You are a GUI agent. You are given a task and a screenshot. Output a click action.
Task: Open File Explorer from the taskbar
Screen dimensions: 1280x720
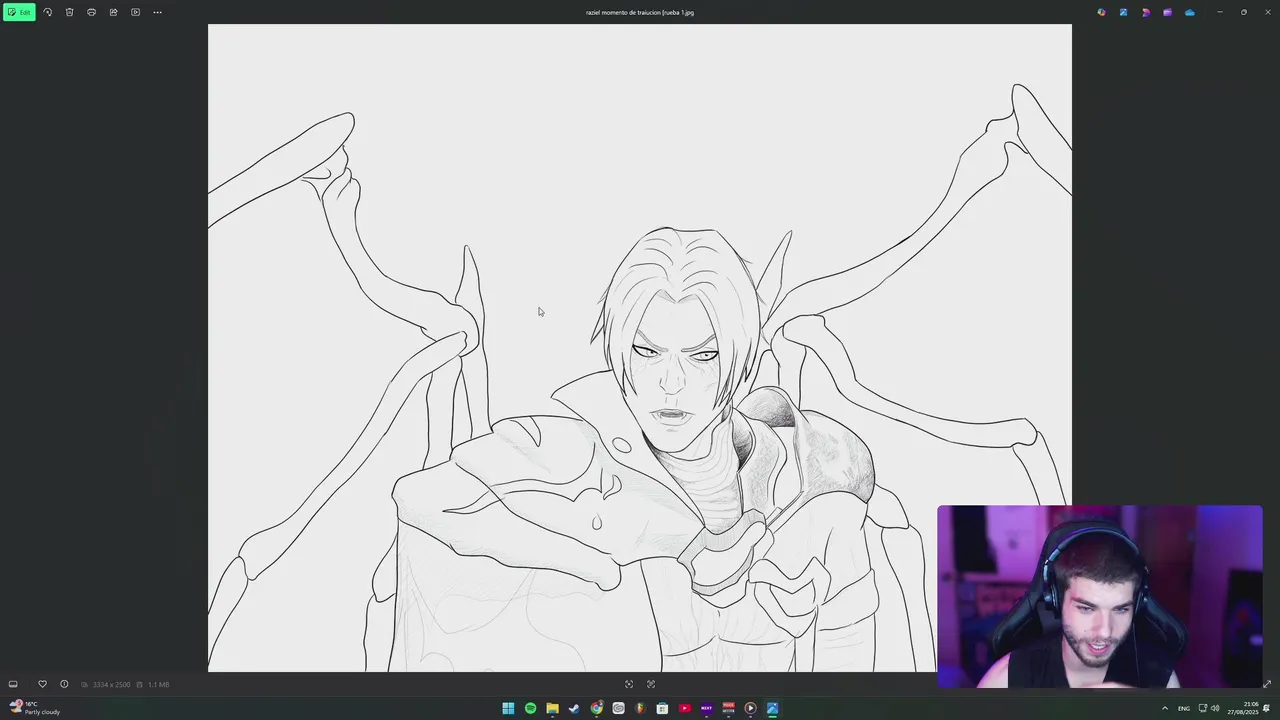point(552,708)
